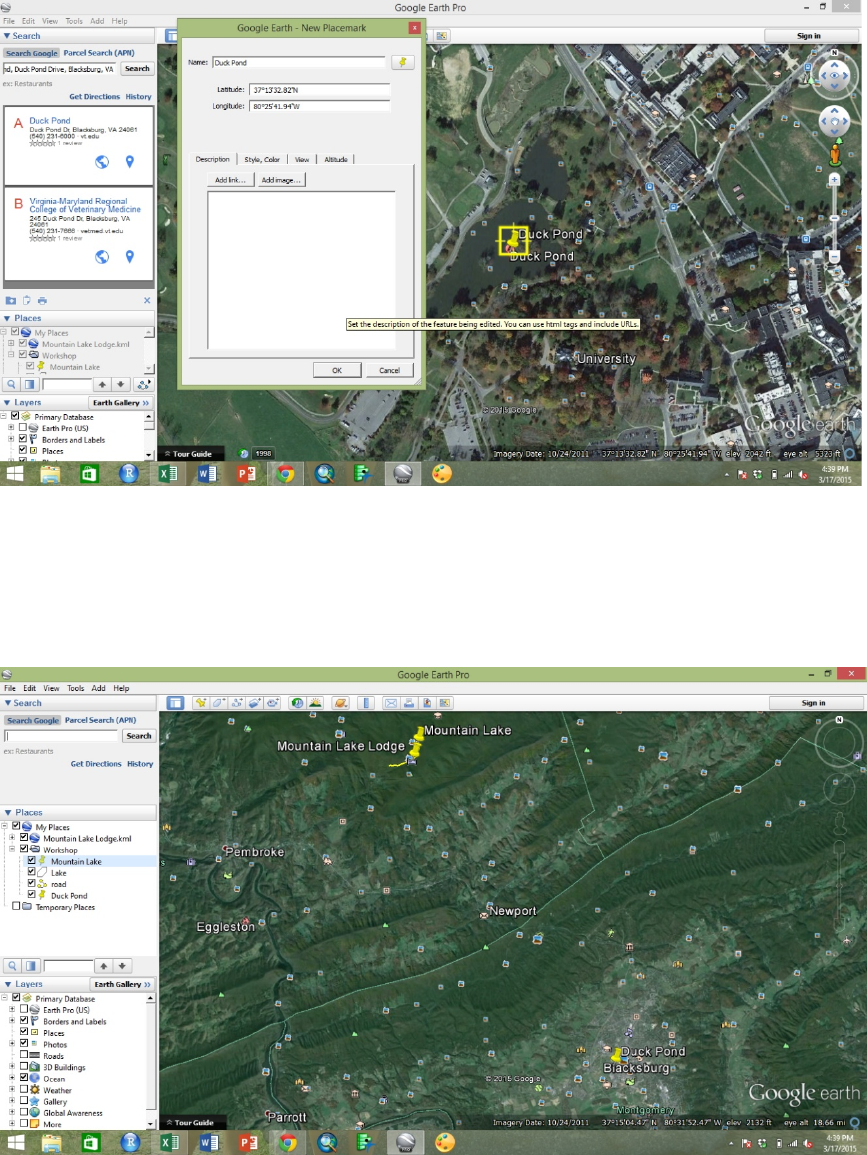Check the Temporary Places checkbox
The height and width of the screenshot is (1155, 867).
tap(16, 906)
